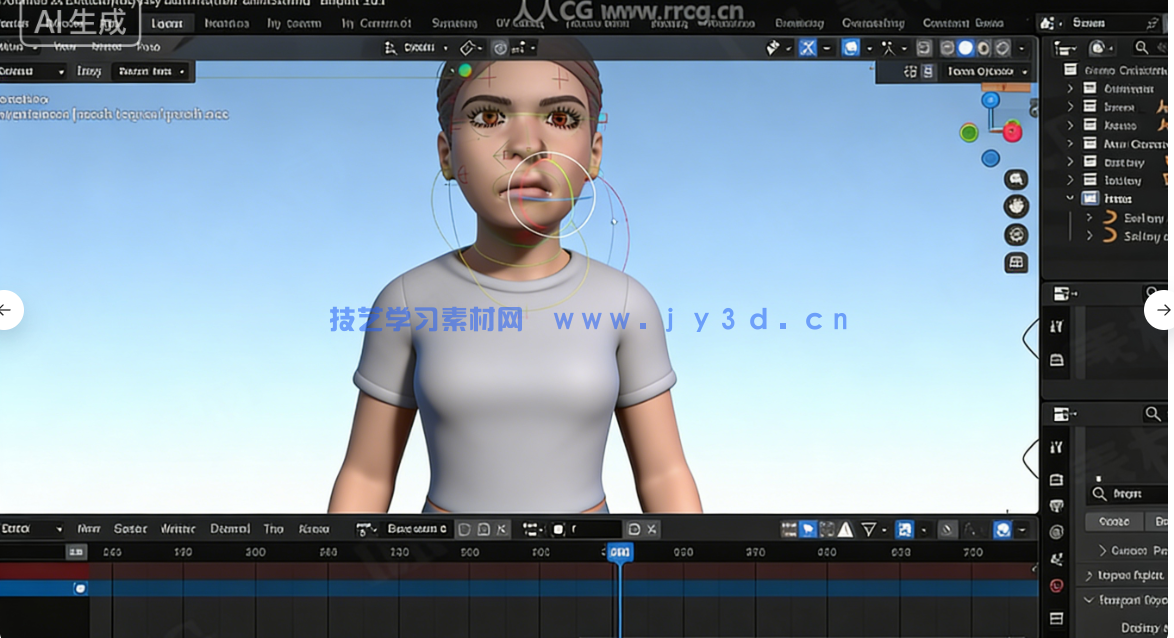Click the blue playhead marker on the timeline
This screenshot has width=1174, height=638.
[x=618, y=551]
